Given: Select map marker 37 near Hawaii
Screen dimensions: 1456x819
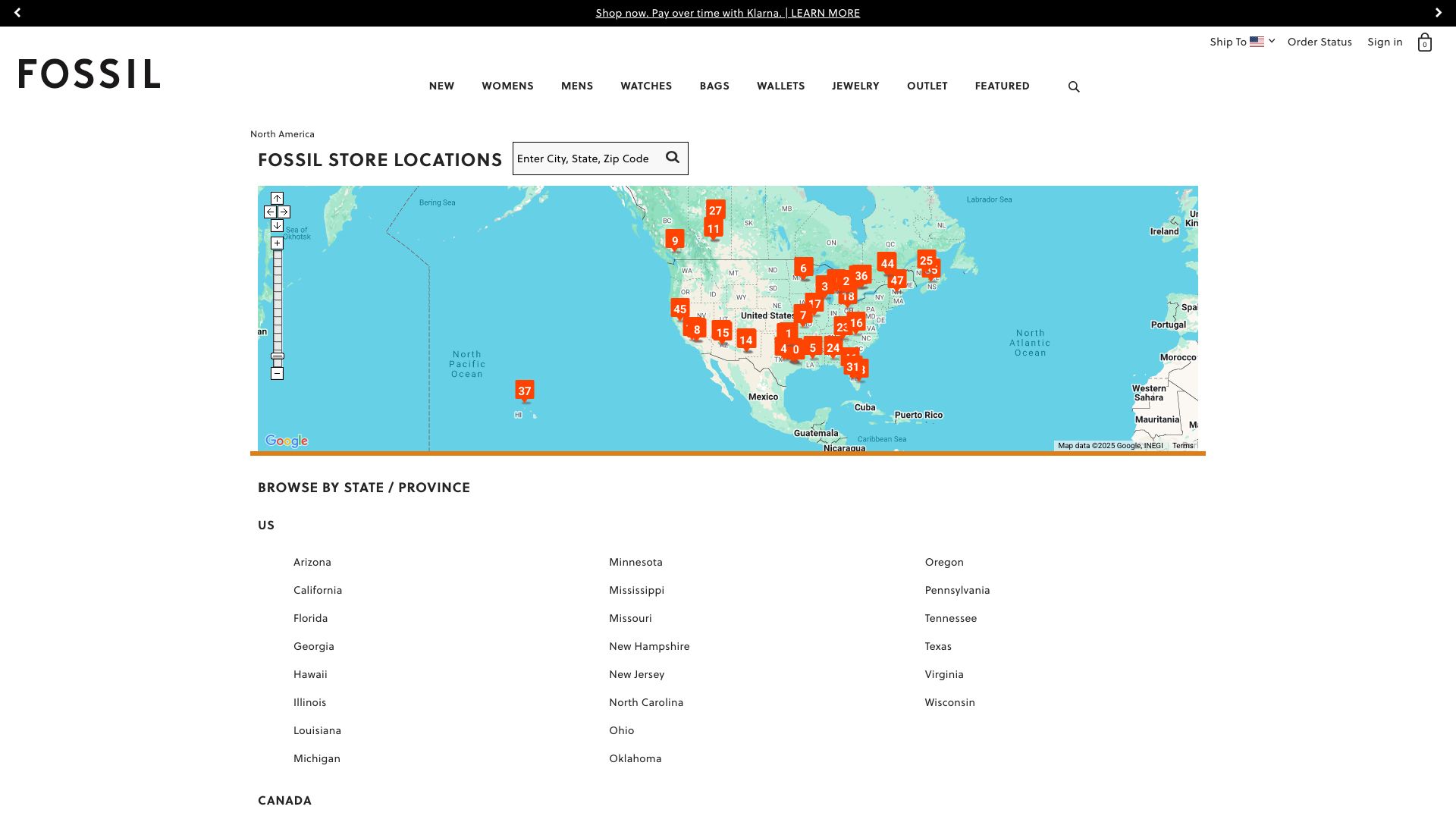Looking at the screenshot, I should pyautogui.click(x=525, y=391).
